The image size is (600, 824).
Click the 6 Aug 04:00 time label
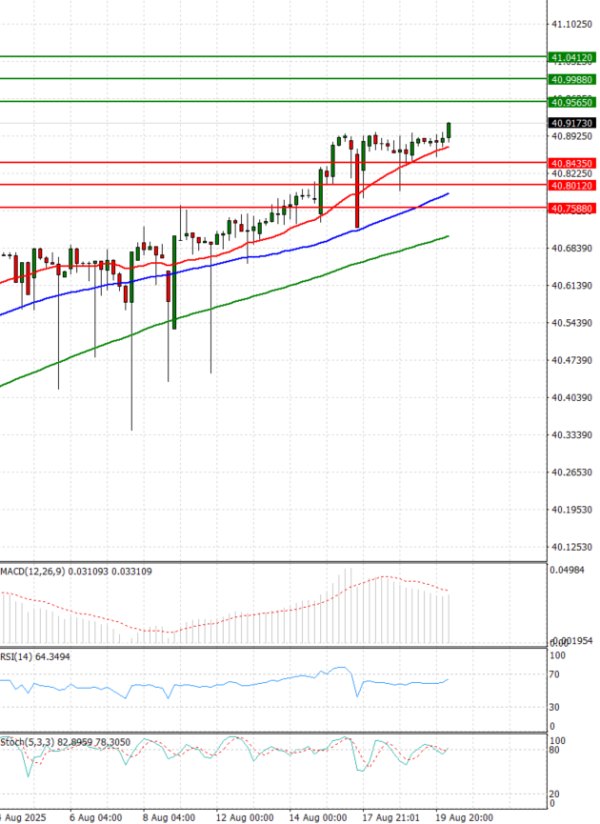click(x=97, y=816)
